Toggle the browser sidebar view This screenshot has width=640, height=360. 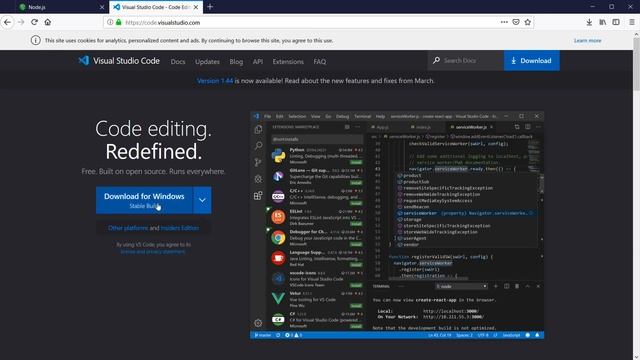pyautogui.click(x=616, y=22)
